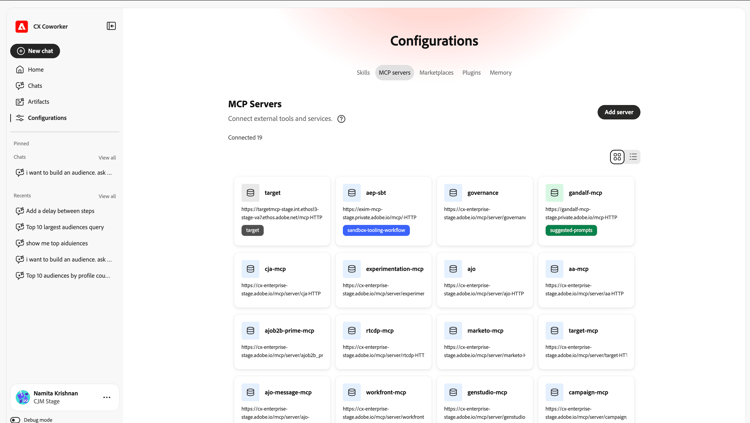
Task: Switch to Marketplaces tab
Action: 436,73
